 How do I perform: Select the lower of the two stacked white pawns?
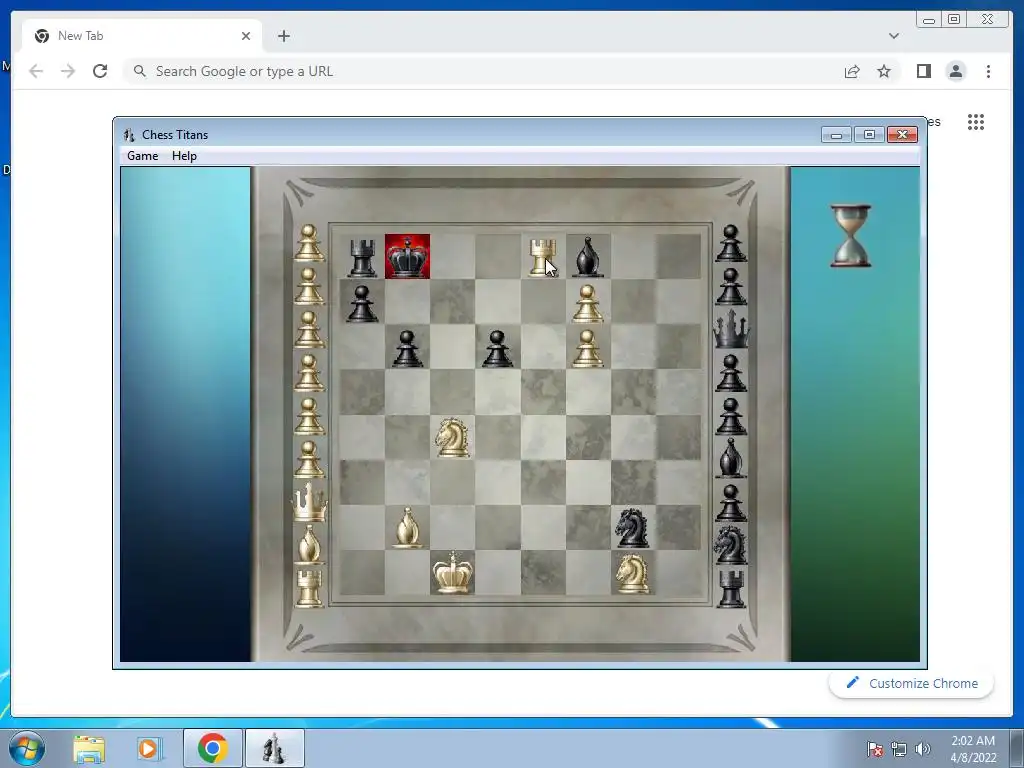point(588,348)
